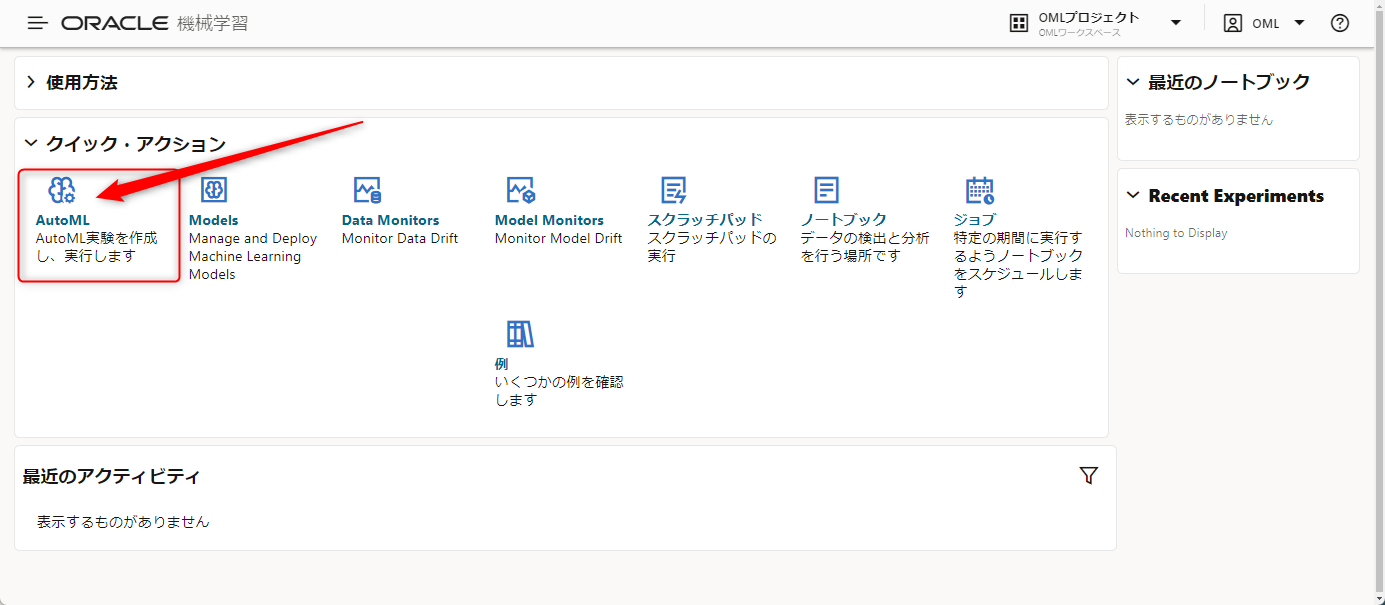
Task: Click 'Manage and Deploy Machine Learning Models' text
Action: point(253,256)
